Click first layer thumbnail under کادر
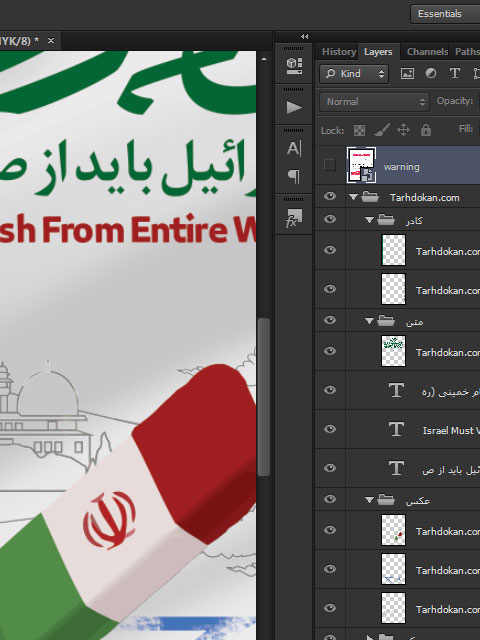The width and height of the screenshot is (480, 640). click(393, 250)
